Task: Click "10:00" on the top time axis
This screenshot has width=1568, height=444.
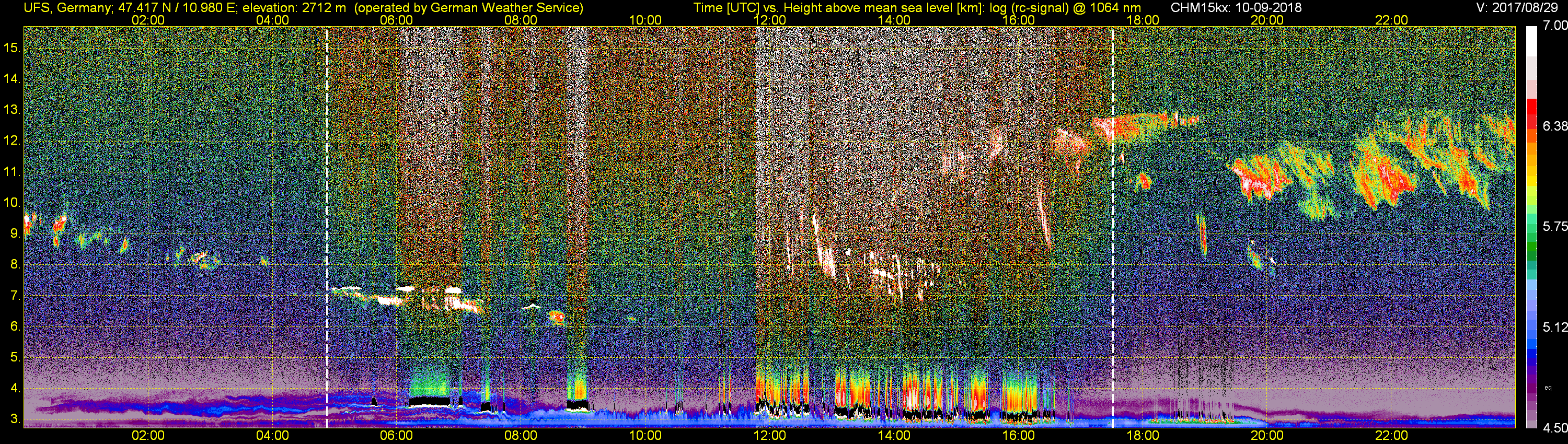Action: 645,20
